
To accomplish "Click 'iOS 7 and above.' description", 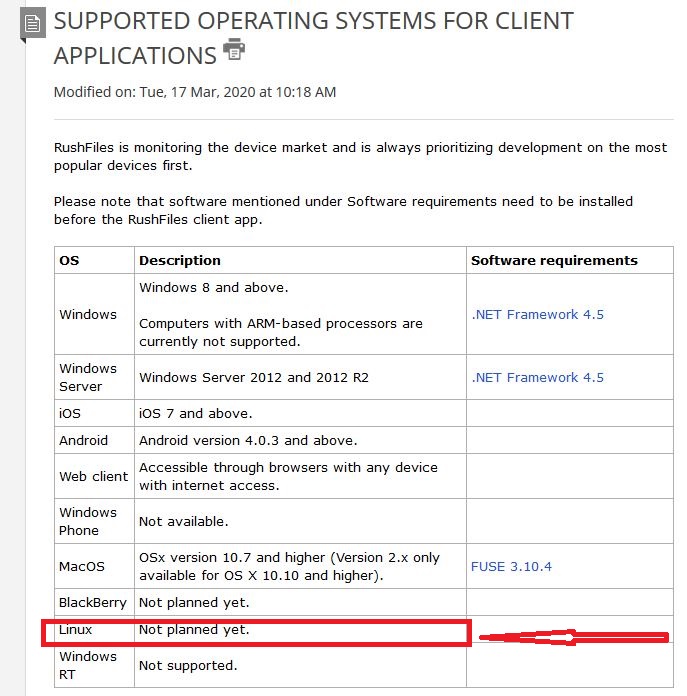I will pos(196,413).
